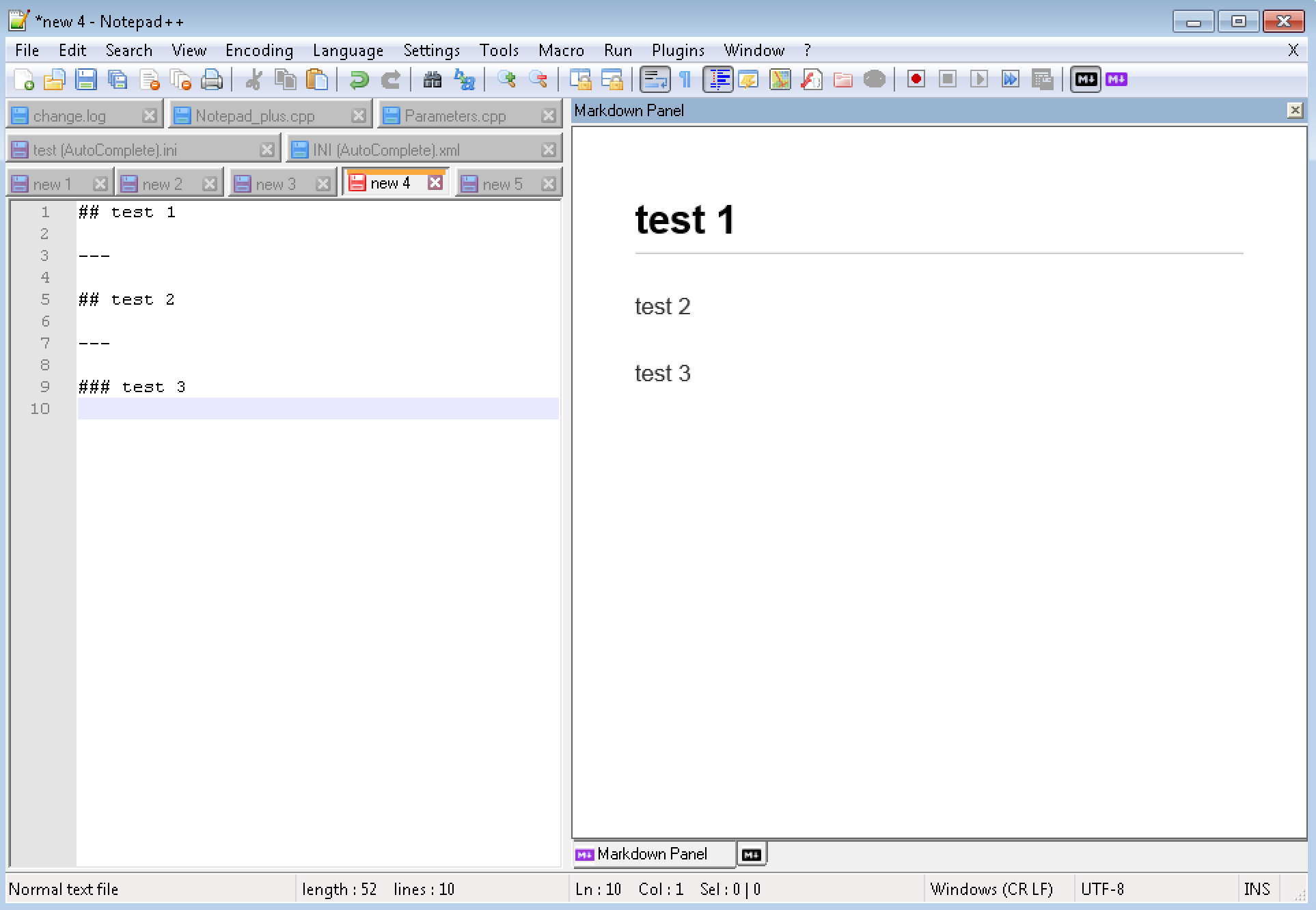Toggle indent guide toolbar button
Screen dimensions: 1316x910
pos(717,80)
